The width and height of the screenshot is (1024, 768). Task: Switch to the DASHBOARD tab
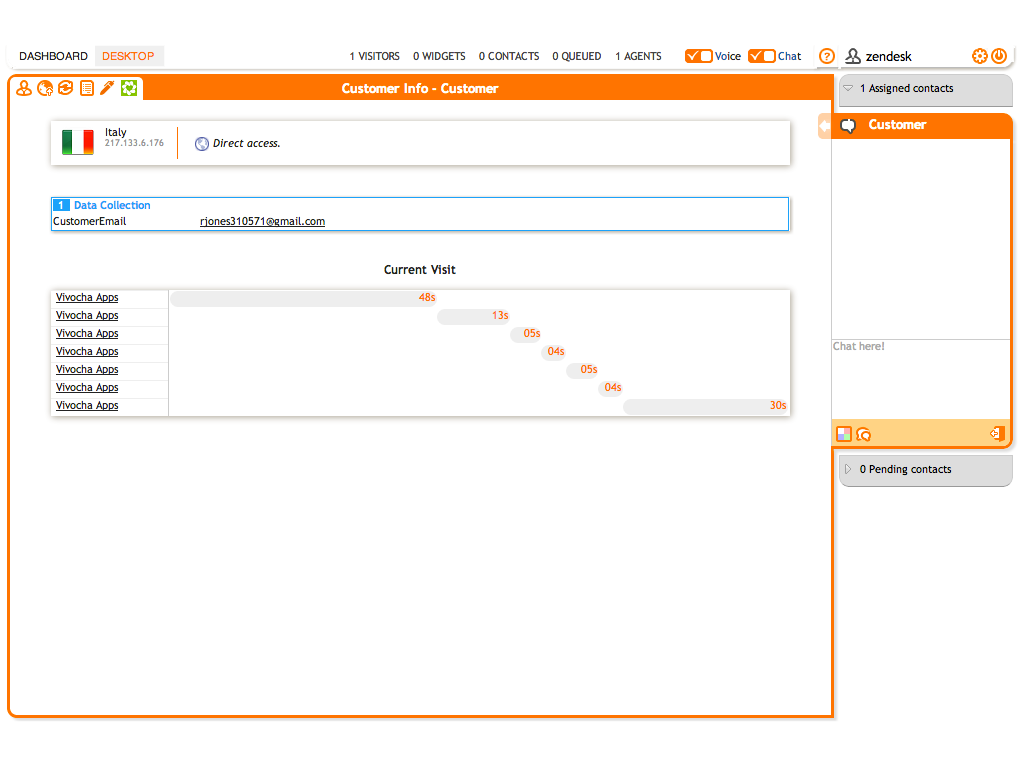53,56
